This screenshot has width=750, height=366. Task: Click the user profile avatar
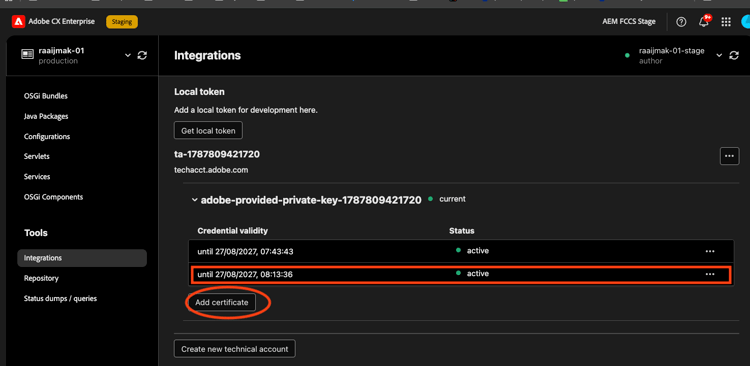coord(745,22)
